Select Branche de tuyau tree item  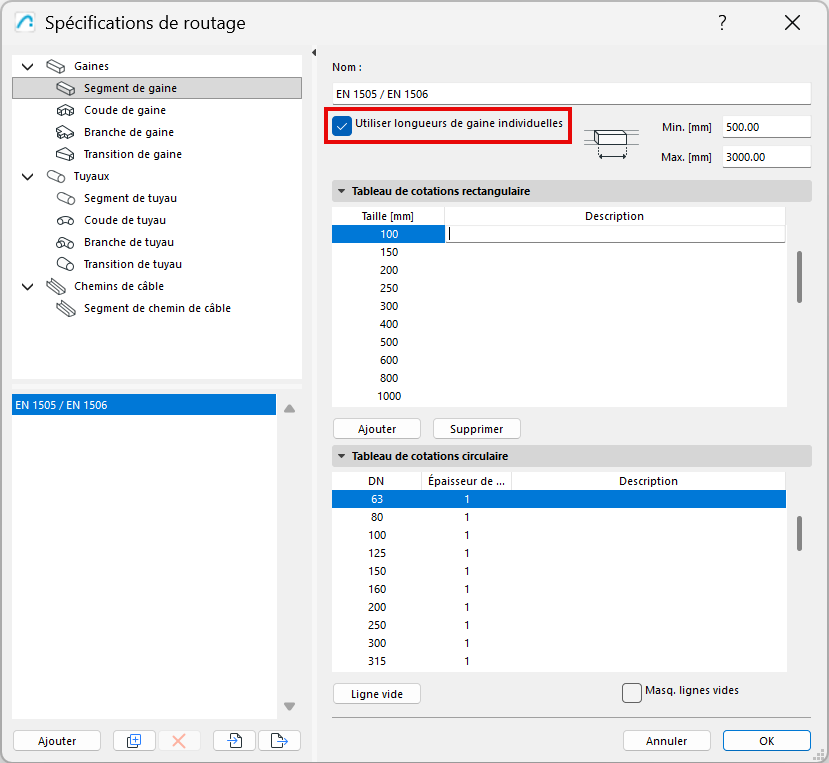pyautogui.click(x=128, y=242)
